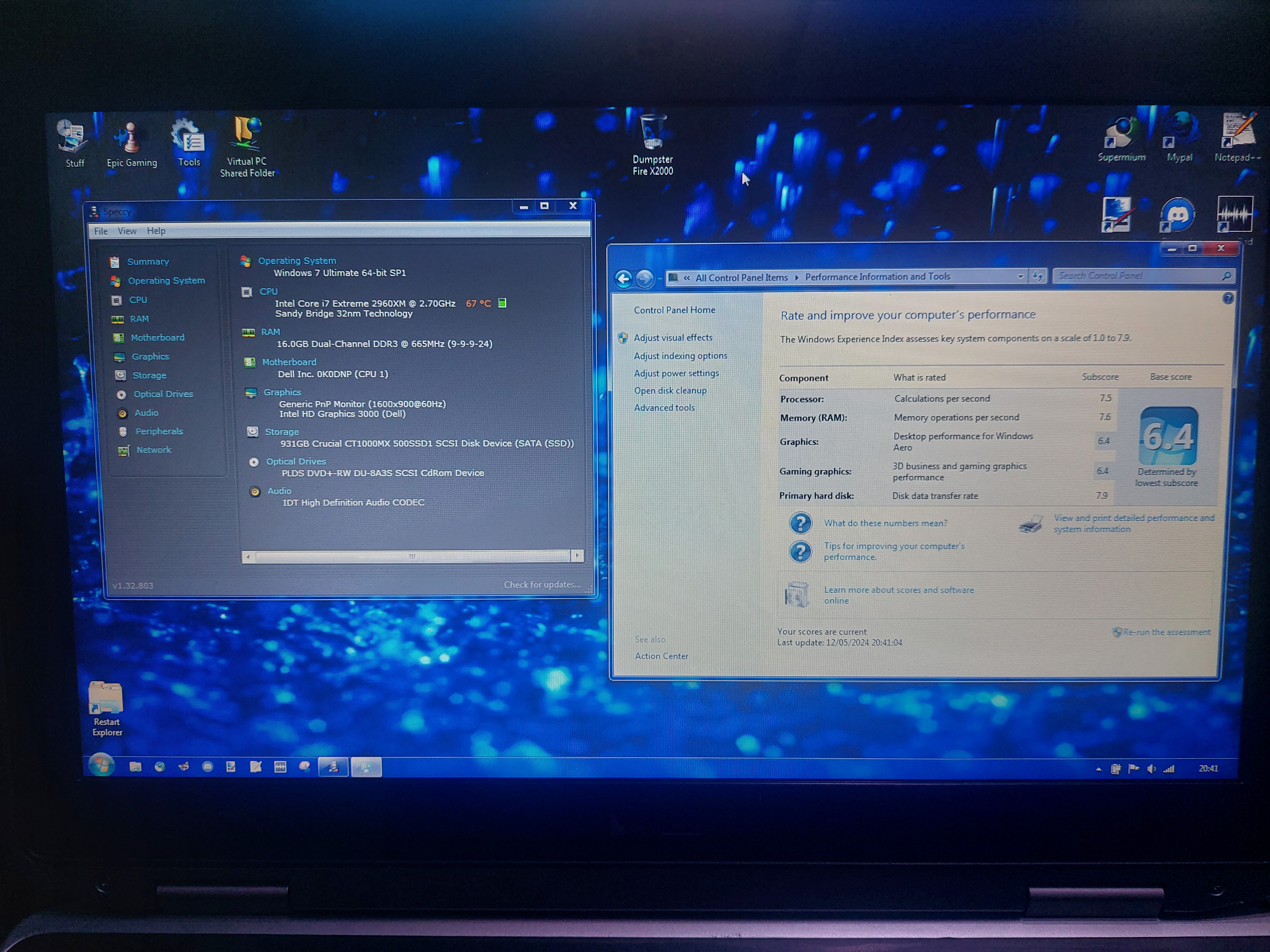Viewport: 1270px width, 952px height.
Task: Click Storage heading in summary pane
Action: point(281,432)
